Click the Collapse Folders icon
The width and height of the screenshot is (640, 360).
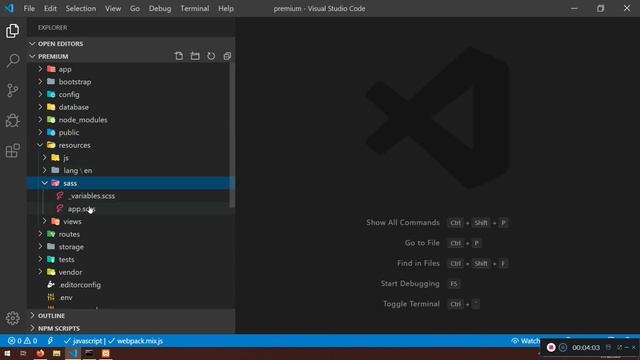pos(227,56)
